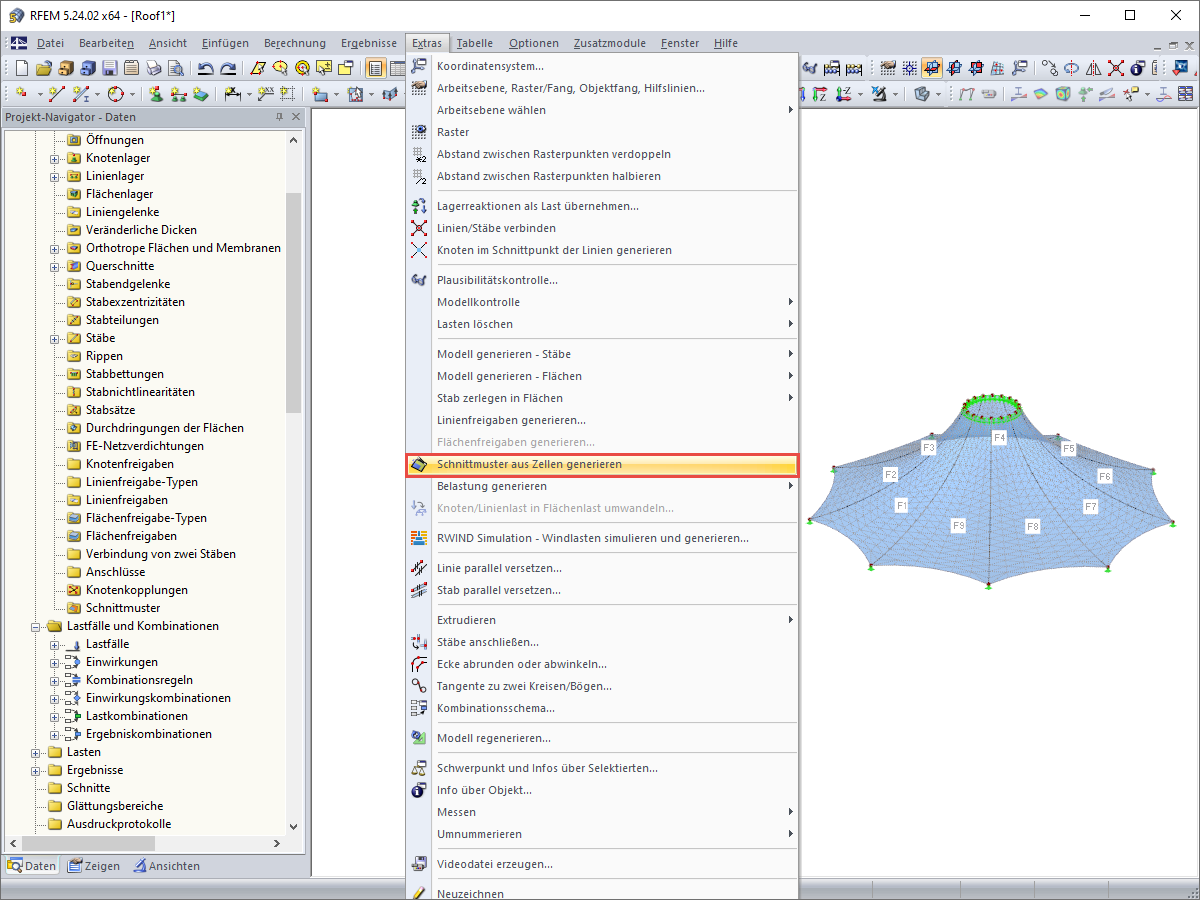This screenshot has height=900, width=1200.
Task: Open the Zusatzmodule menu
Action: click(610, 43)
